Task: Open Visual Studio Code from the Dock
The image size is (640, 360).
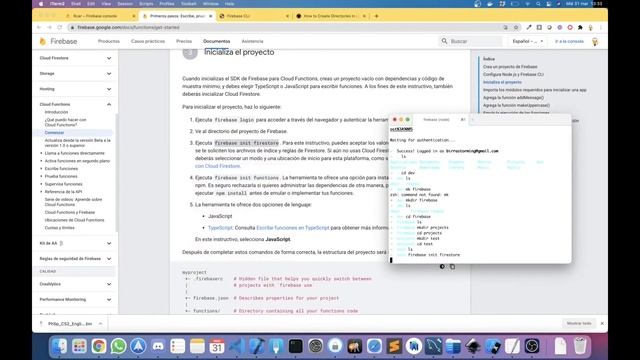Action: [237, 347]
